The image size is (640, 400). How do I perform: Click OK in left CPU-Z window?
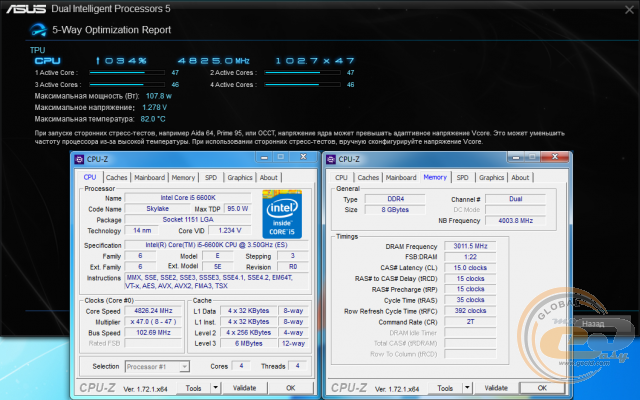pos(291,388)
